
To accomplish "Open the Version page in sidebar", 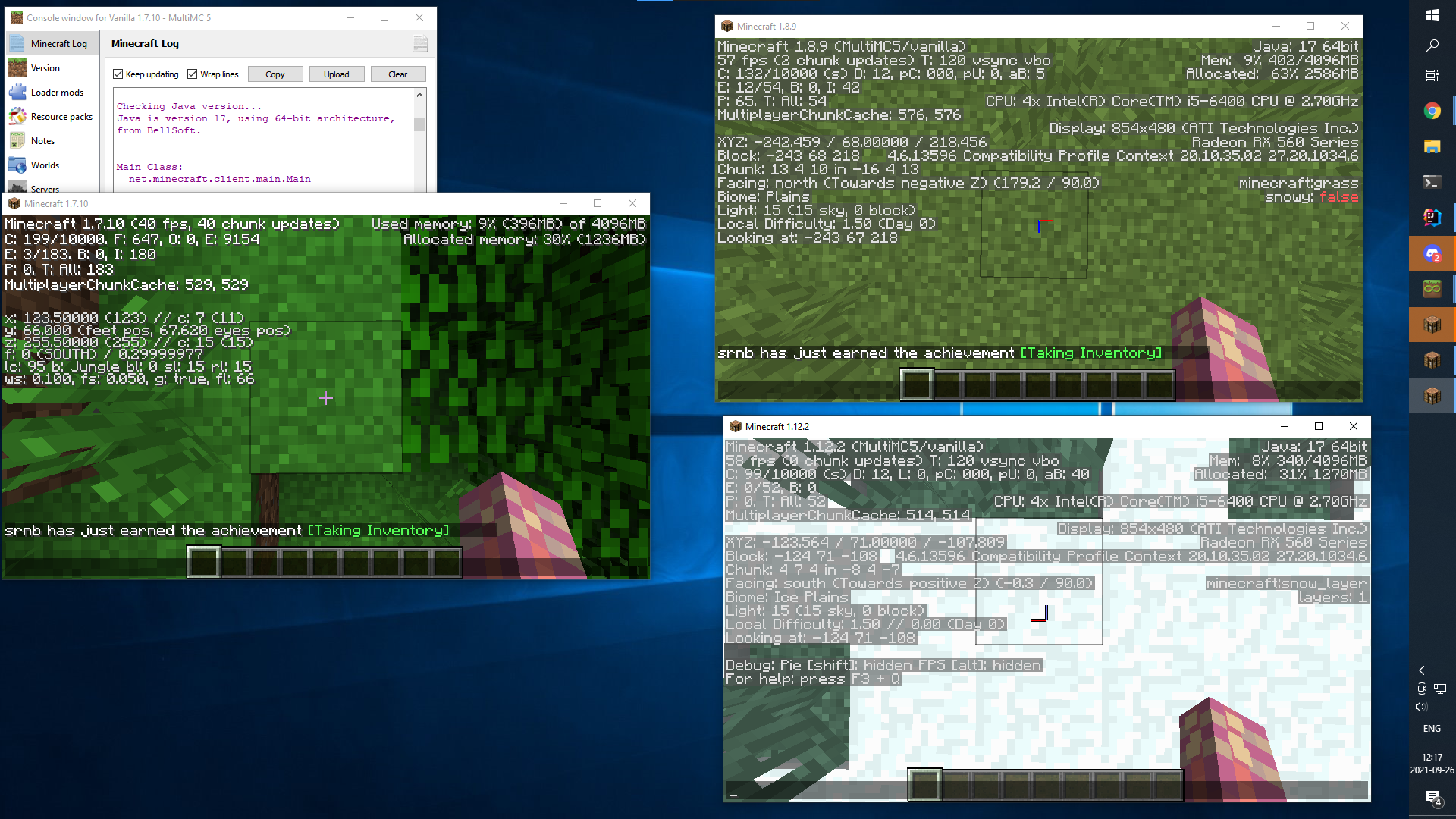I will (x=45, y=68).
